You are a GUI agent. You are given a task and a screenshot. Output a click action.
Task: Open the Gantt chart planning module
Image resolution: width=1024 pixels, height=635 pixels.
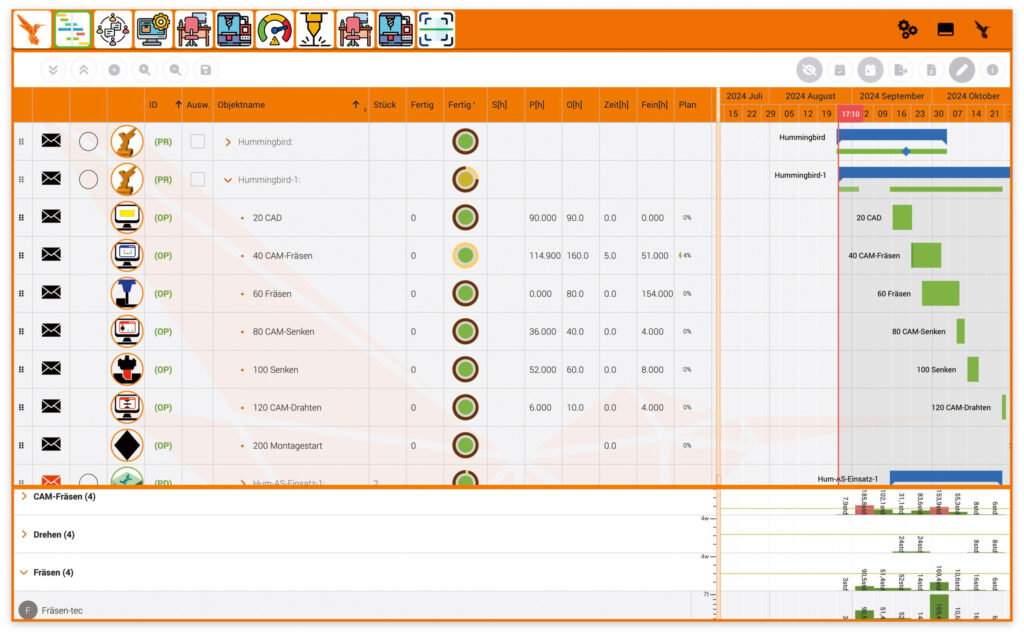click(72, 30)
